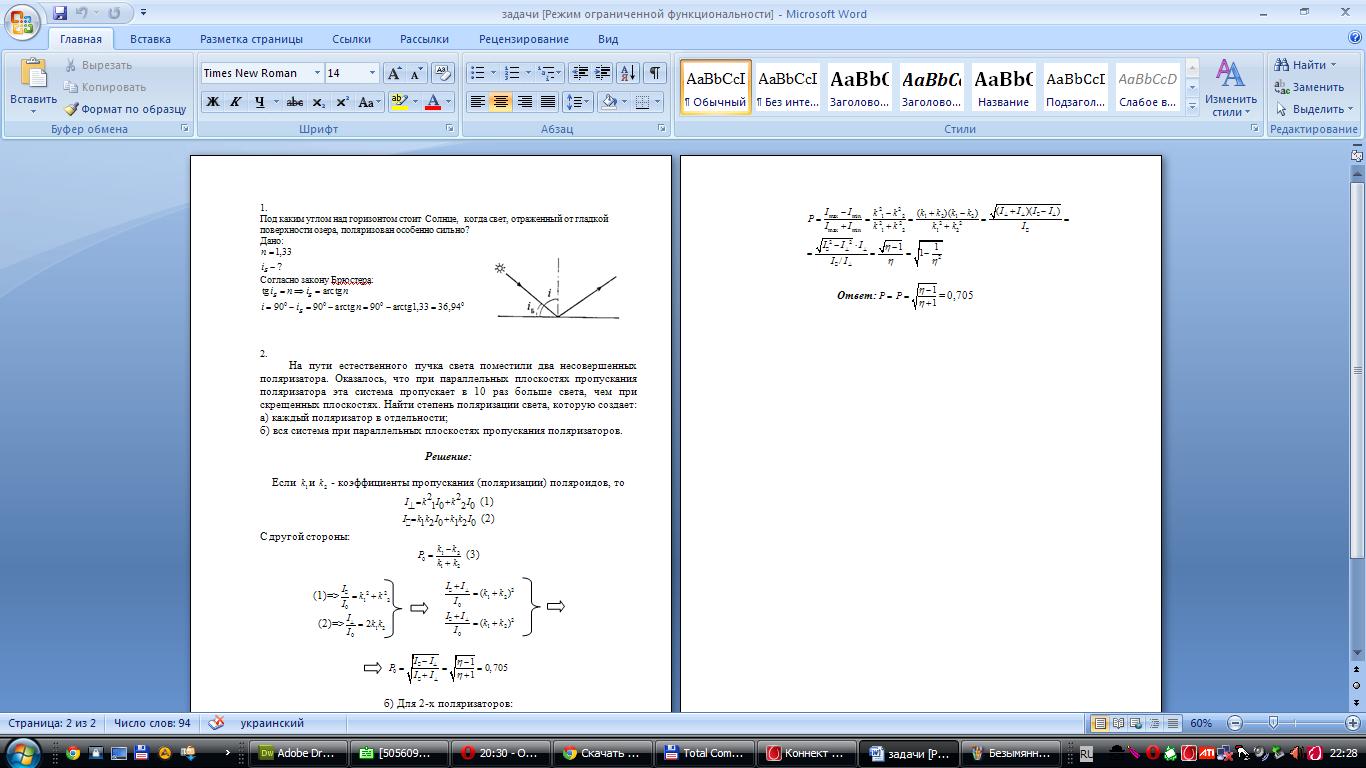Toggle italic (К) formatting

pyautogui.click(x=236, y=102)
